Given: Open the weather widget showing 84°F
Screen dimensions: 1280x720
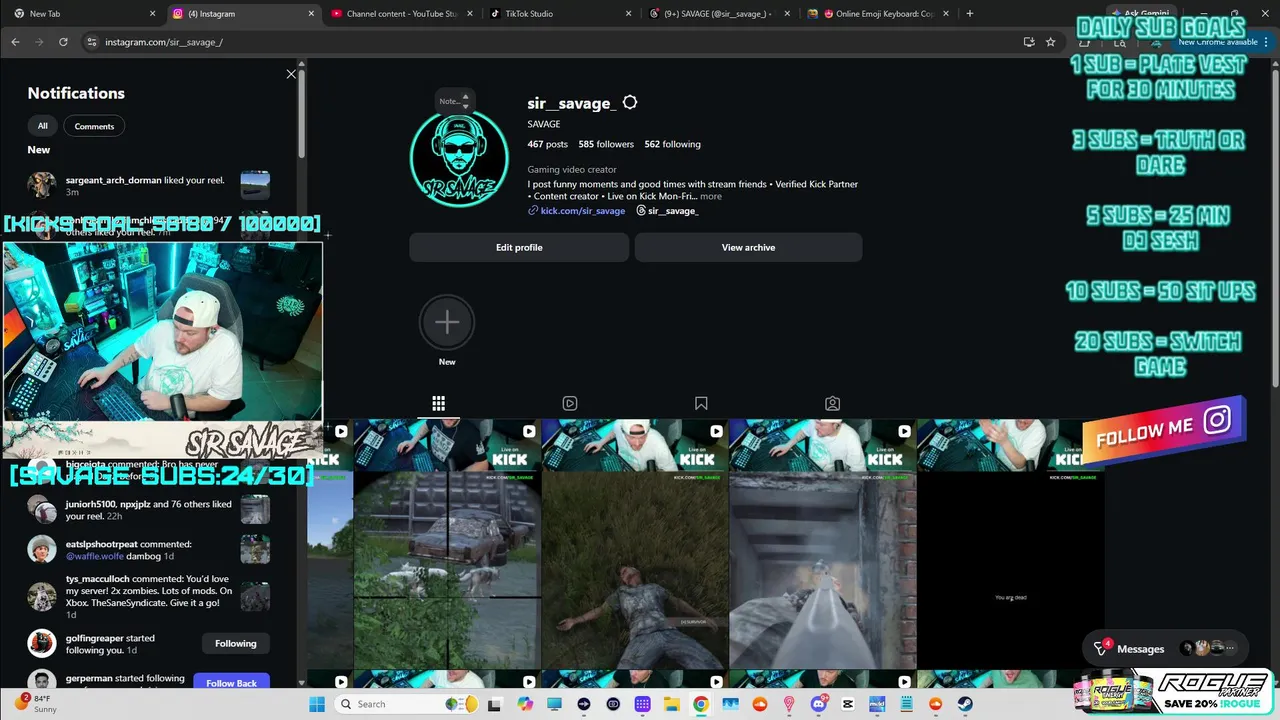Looking at the screenshot, I should [36, 704].
